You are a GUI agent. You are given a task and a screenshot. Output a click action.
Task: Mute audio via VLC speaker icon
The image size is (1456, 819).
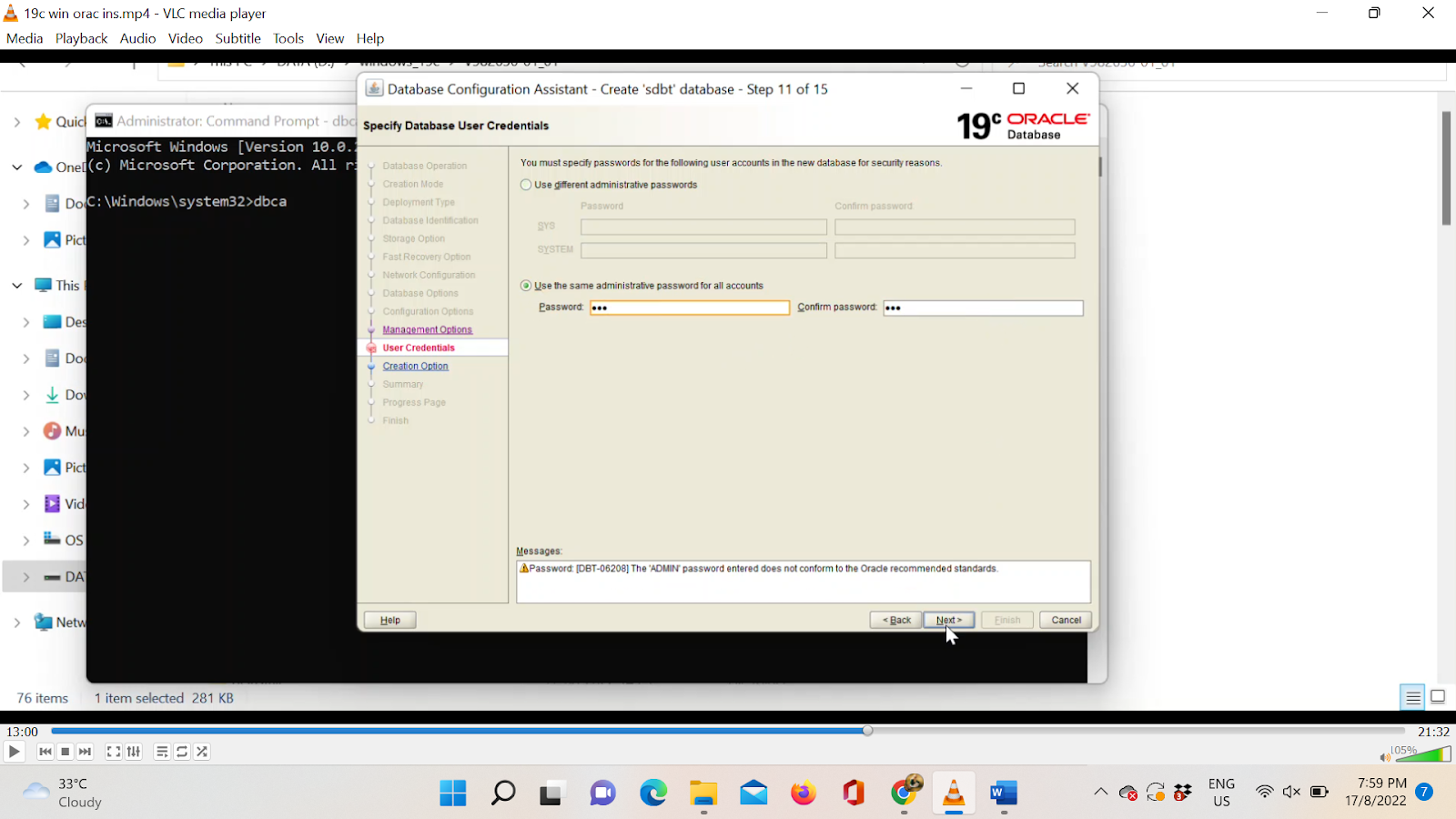[1385, 756]
